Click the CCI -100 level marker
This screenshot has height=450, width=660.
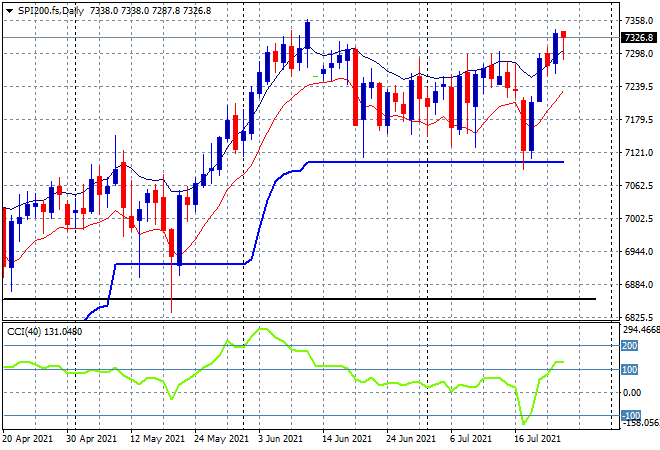pos(631,416)
